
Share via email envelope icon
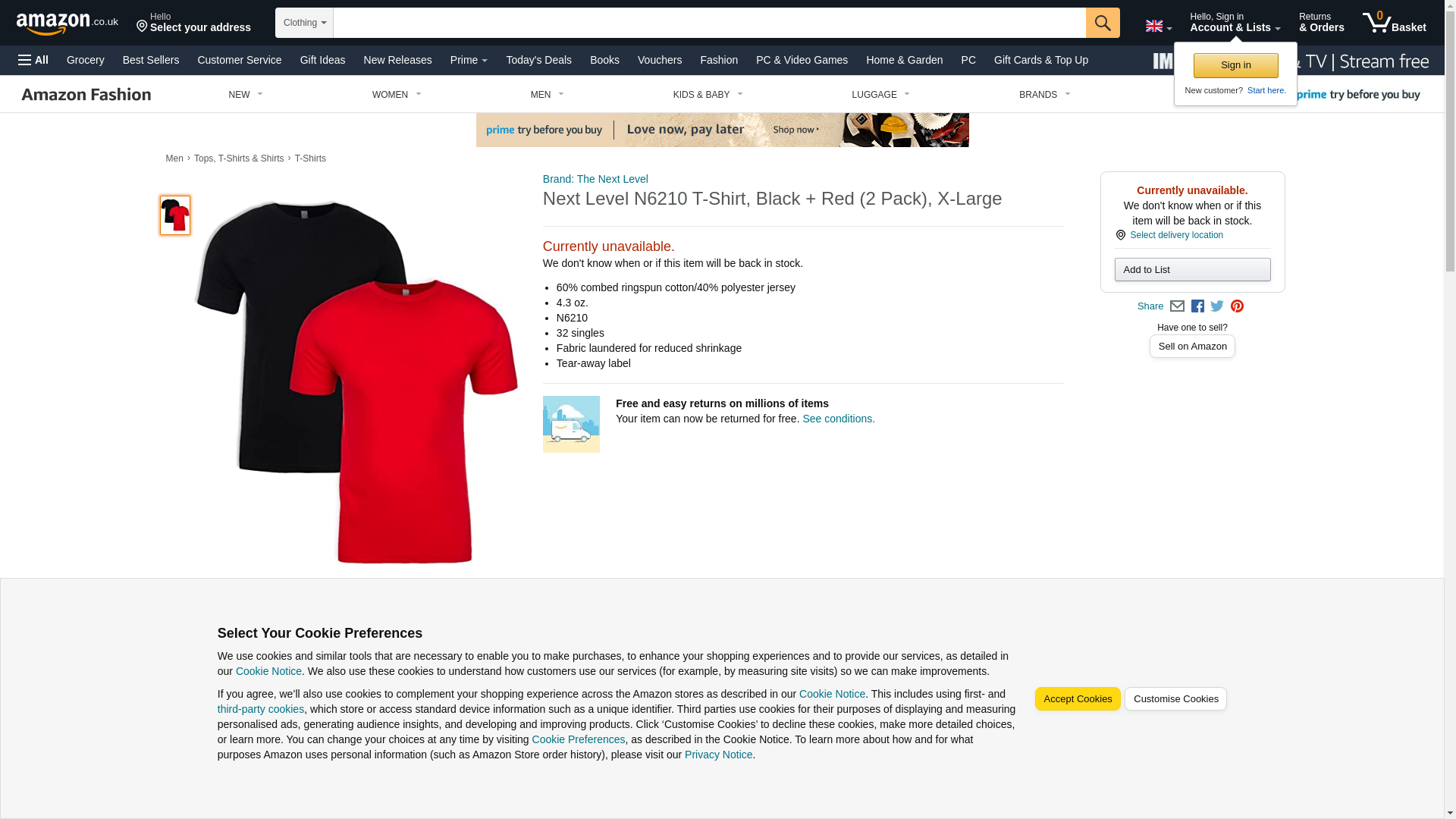pyautogui.click(x=1177, y=306)
